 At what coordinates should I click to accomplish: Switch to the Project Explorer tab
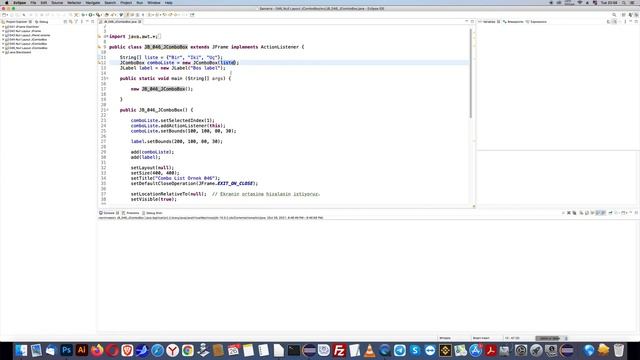pyautogui.click(x=16, y=22)
